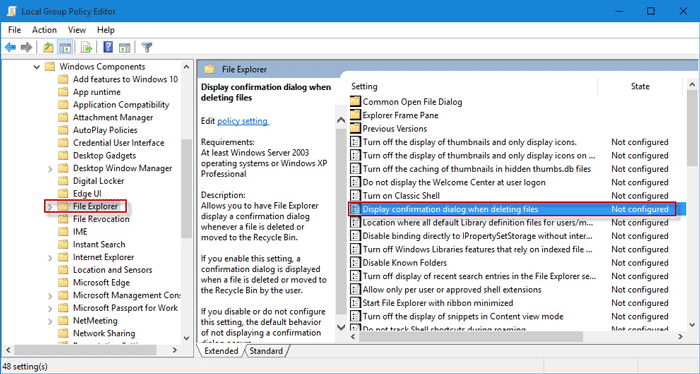Viewport: 700px width, 374px height.
Task: Click the Local Group Policy Editor title icon
Action: (12, 11)
